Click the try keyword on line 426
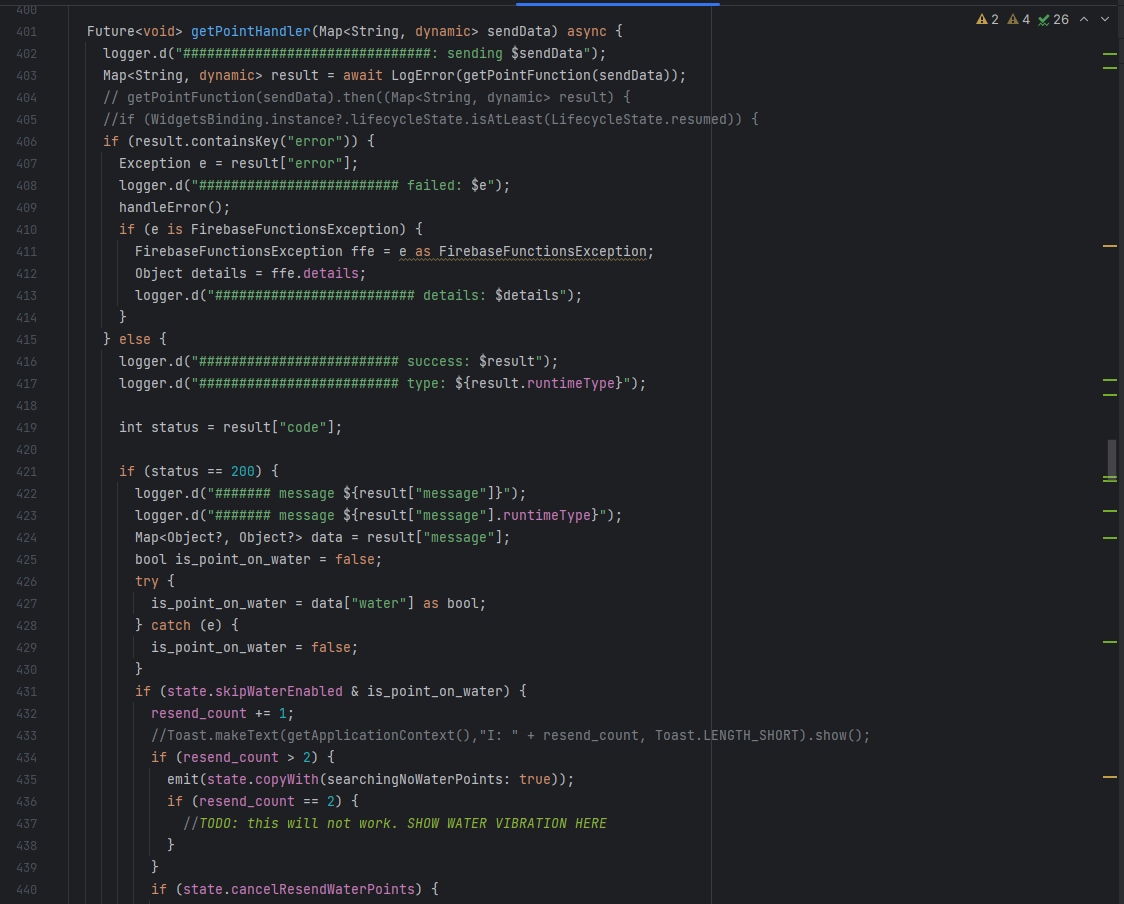This screenshot has width=1124, height=904. tap(147, 581)
